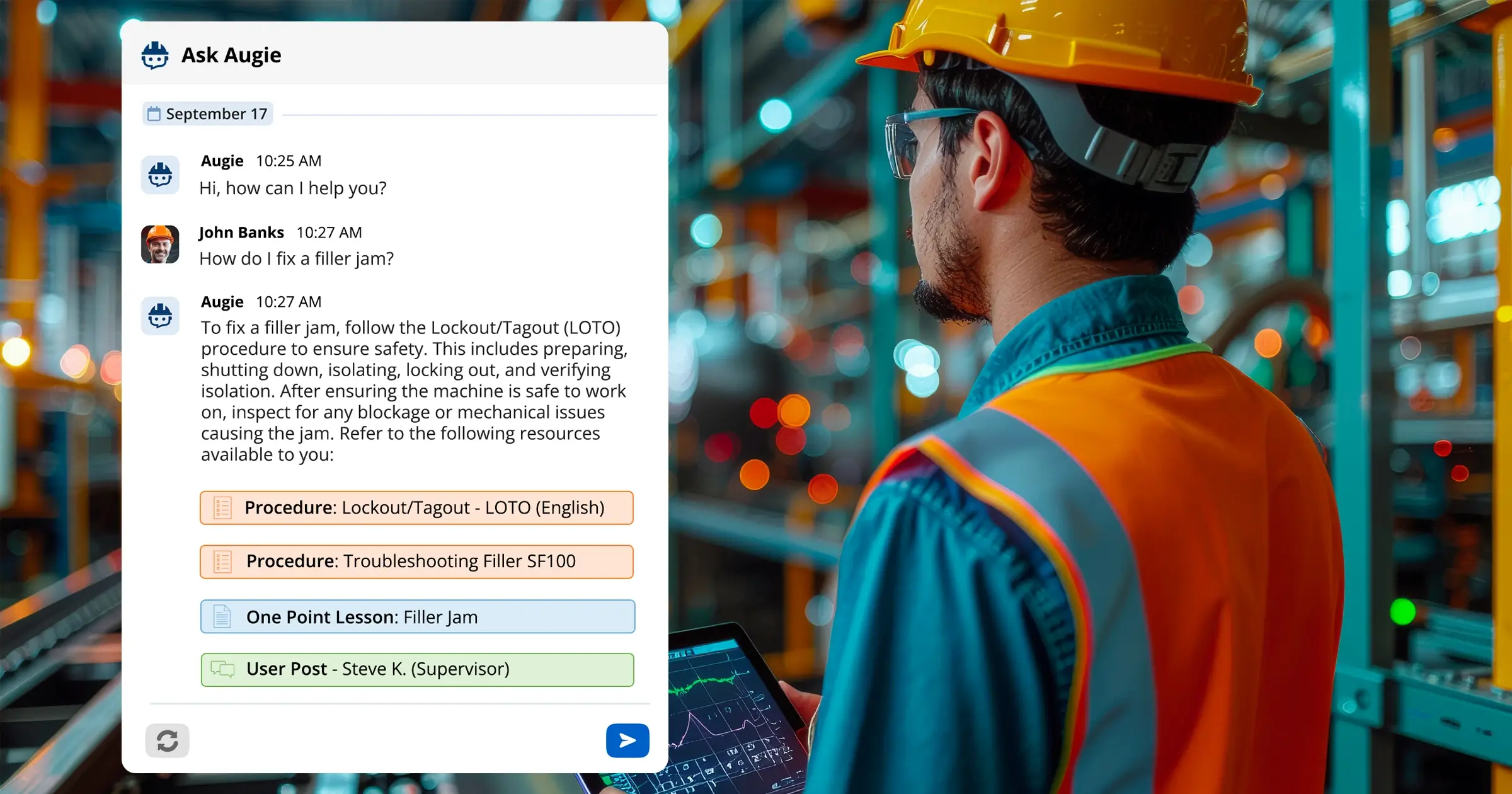The height and width of the screenshot is (794, 1512).
Task: Open User Post - Steve K. (Supervisor)
Action: point(417,670)
